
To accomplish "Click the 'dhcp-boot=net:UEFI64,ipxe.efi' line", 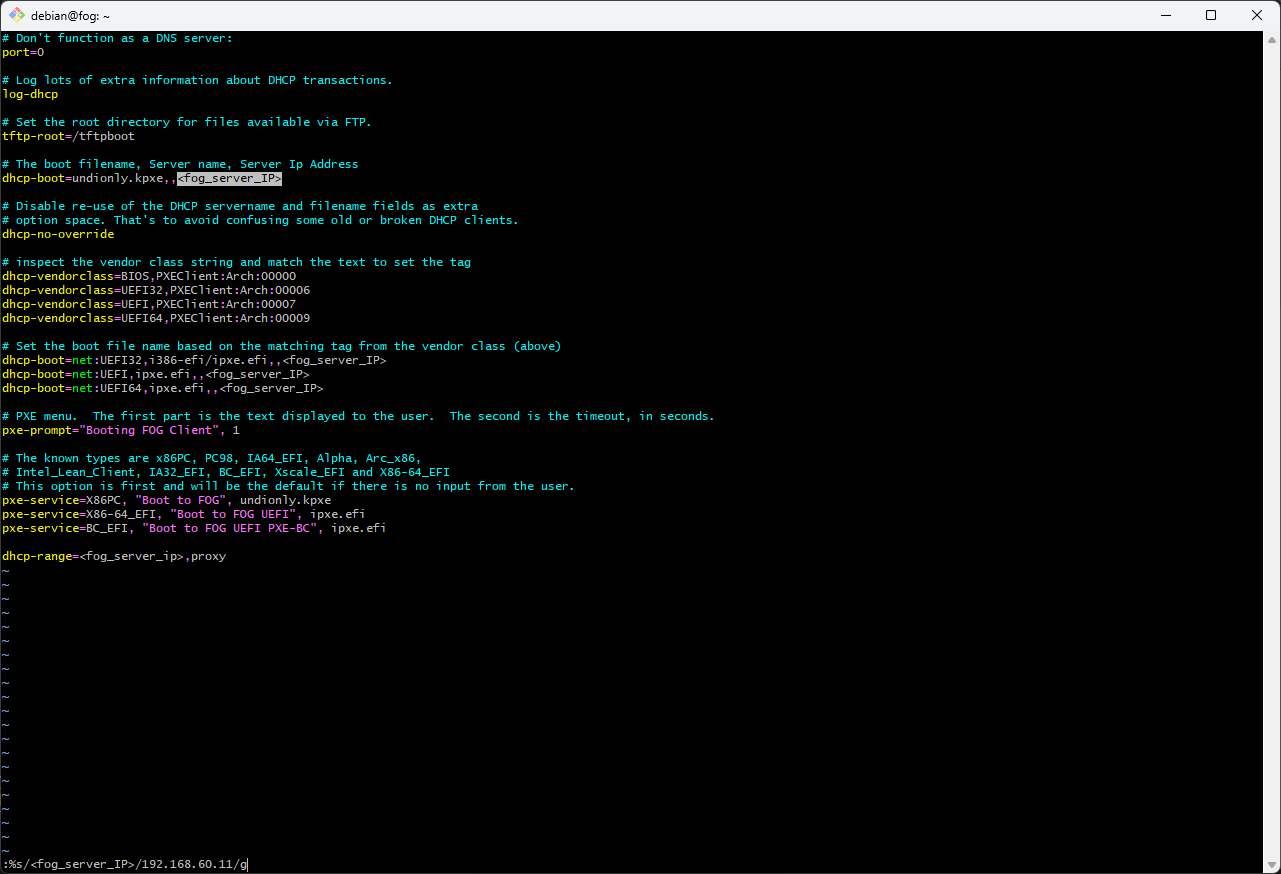I will (163, 388).
